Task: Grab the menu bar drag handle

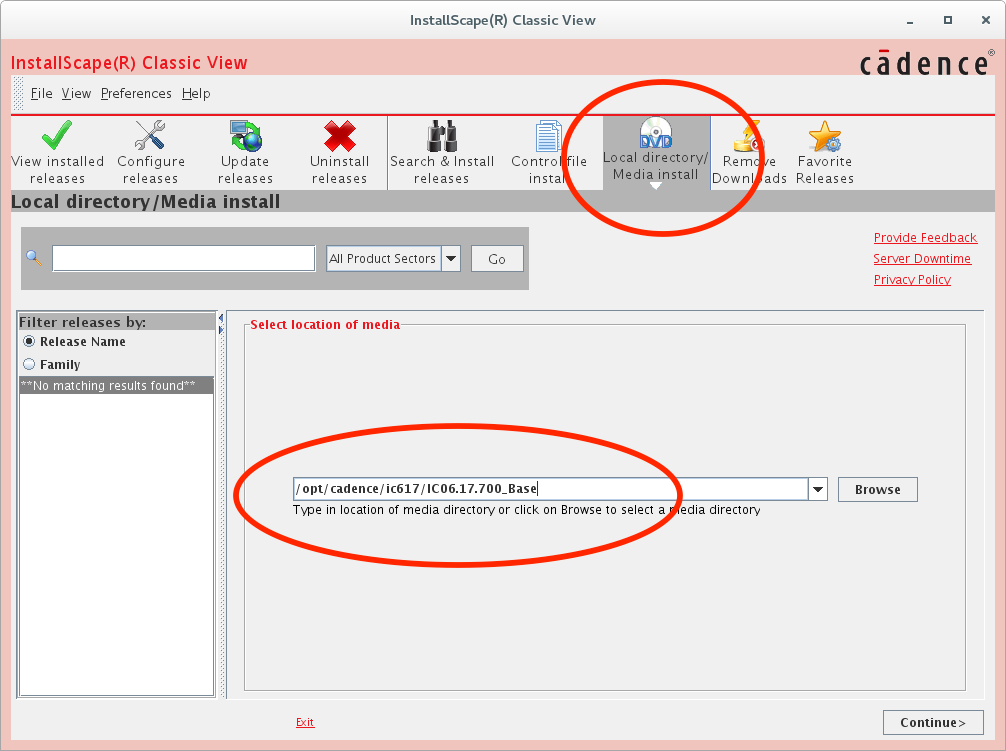Action: coord(19,94)
